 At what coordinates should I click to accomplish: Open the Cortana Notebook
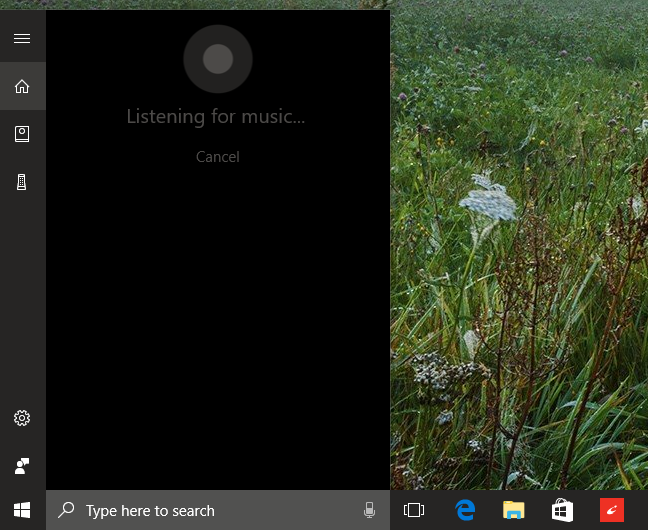[22, 134]
